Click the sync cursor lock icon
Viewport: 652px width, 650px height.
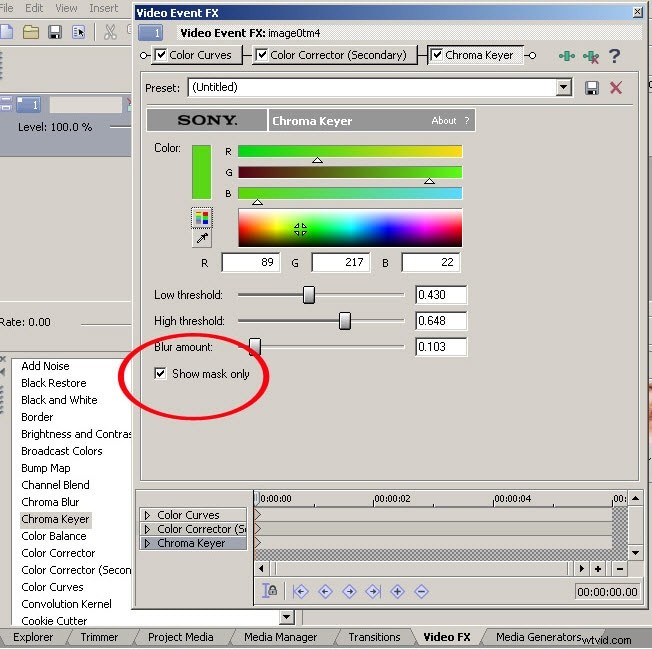coord(268,591)
